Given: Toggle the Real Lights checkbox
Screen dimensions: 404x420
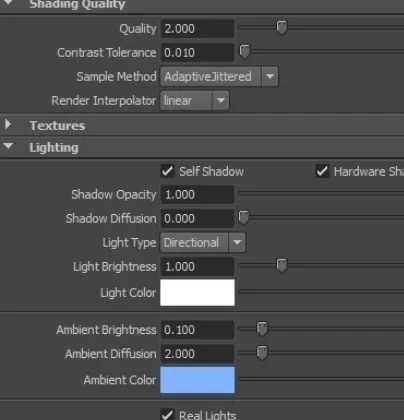Looking at the screenshot, I should (167, 415).
